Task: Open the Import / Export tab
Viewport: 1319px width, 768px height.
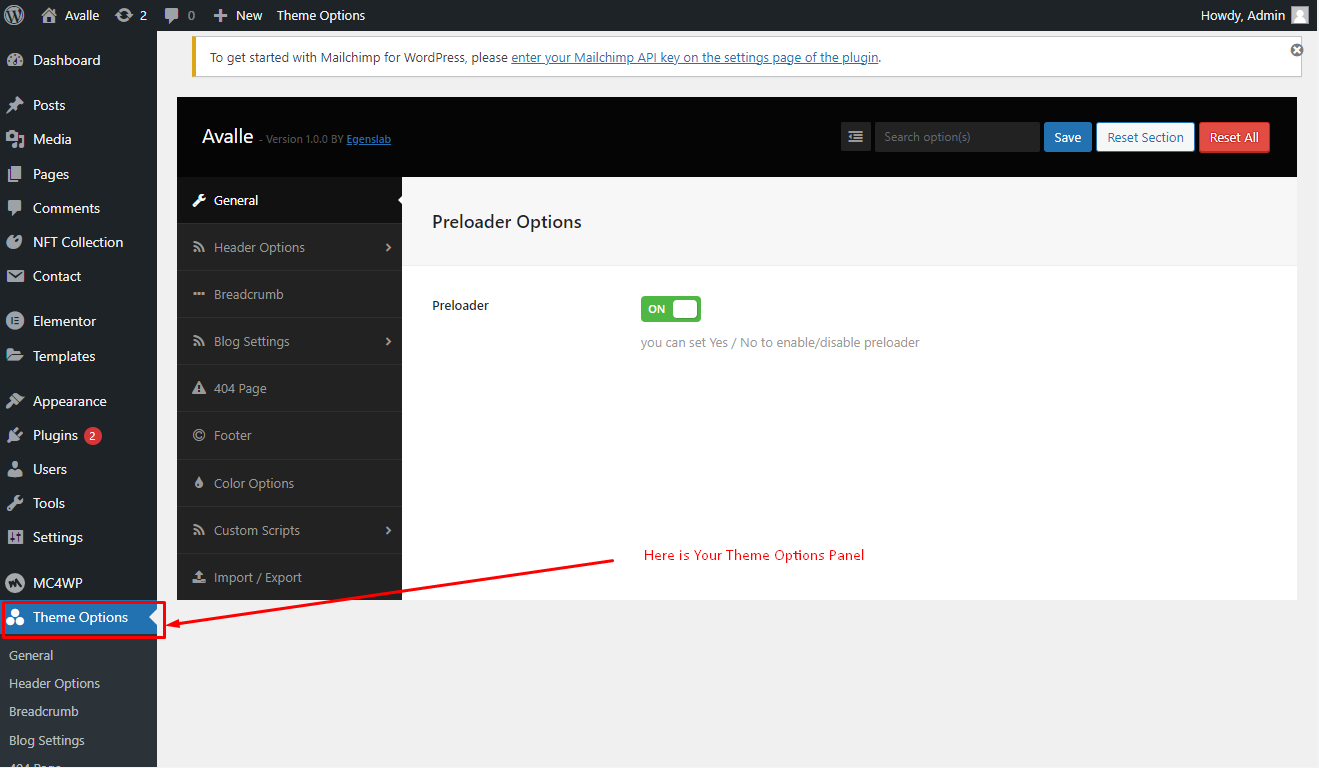Action: pyautogui.click(x=289, y=577)
